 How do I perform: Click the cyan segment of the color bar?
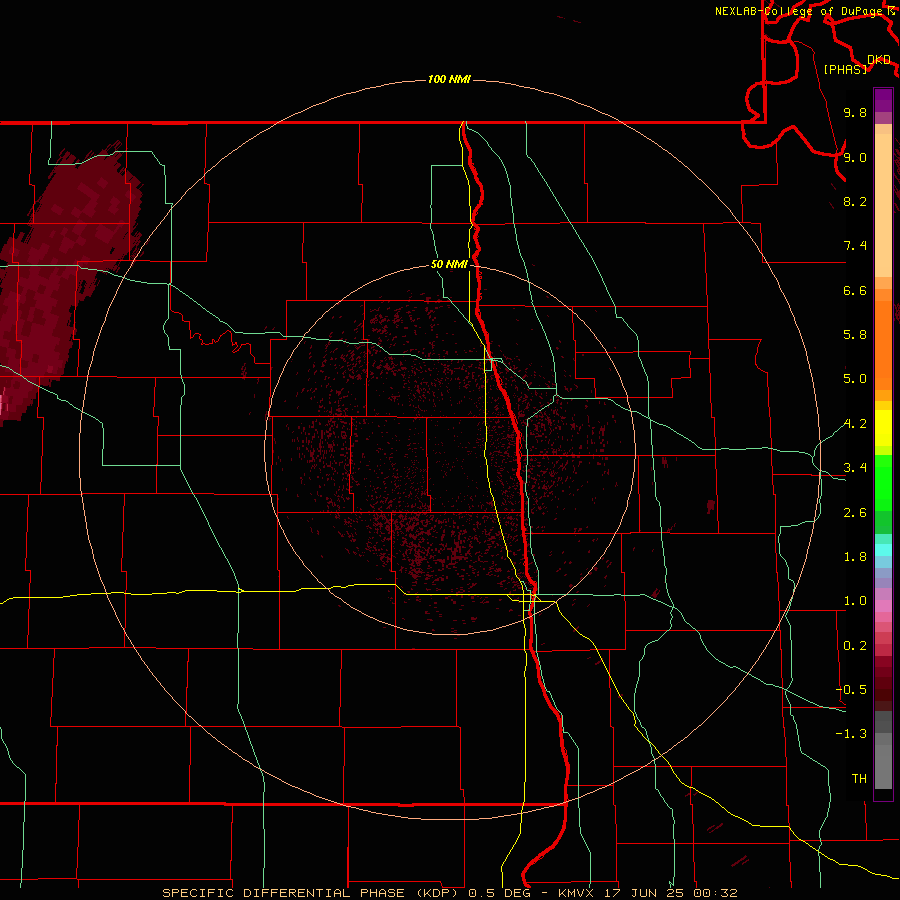[x=883, y=550]
